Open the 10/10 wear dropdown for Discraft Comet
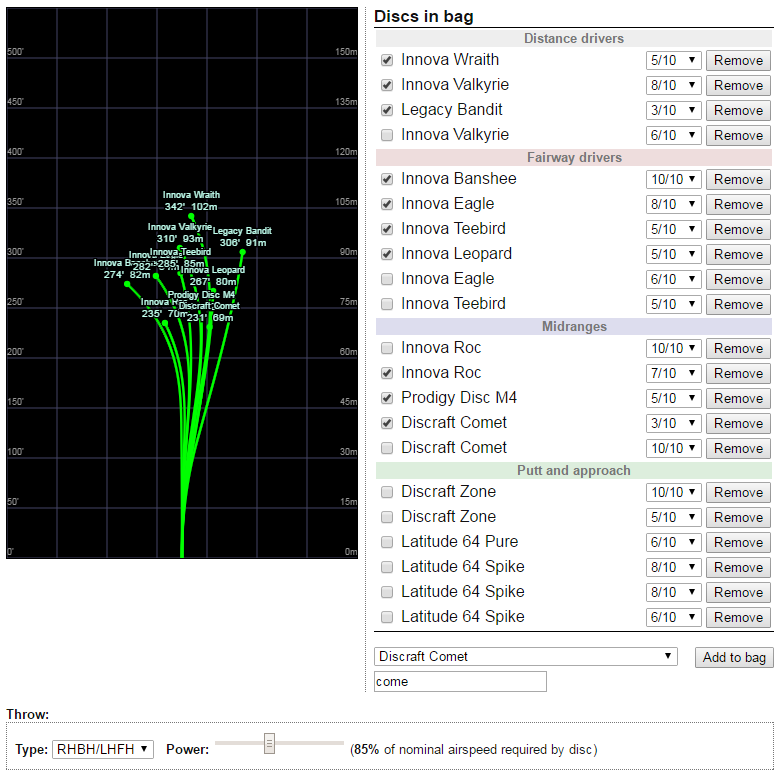This screenshot has height=775, width=779. [x=673, y=448]
